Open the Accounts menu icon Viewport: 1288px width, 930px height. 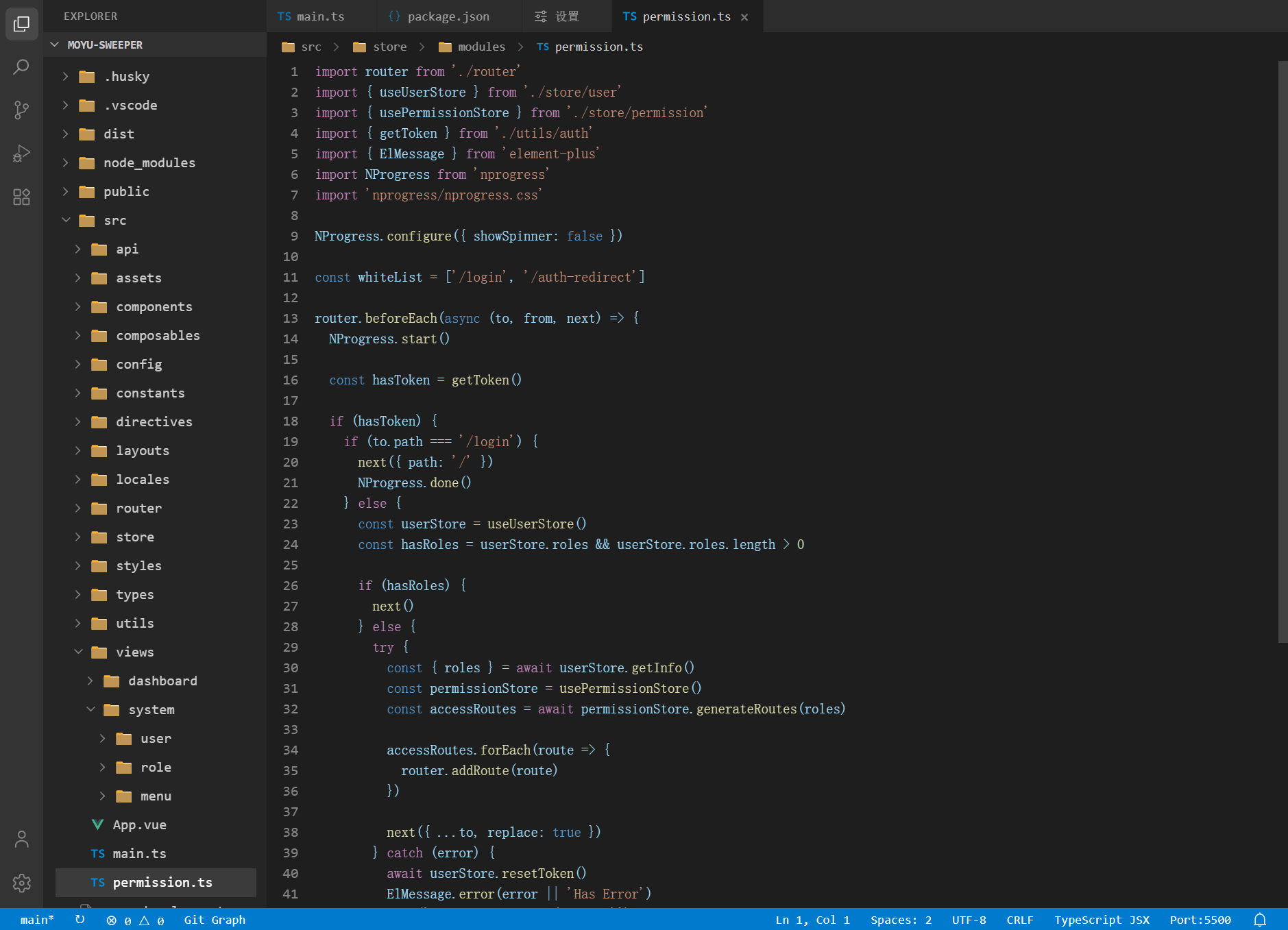click(x=21, y=839)
